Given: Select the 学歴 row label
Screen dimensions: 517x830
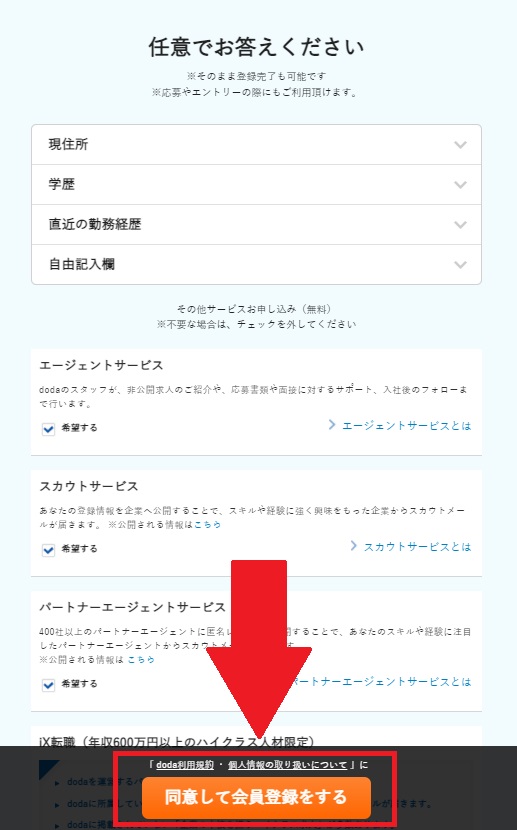Looking at the screenshot, I should [x=62, y=185].
